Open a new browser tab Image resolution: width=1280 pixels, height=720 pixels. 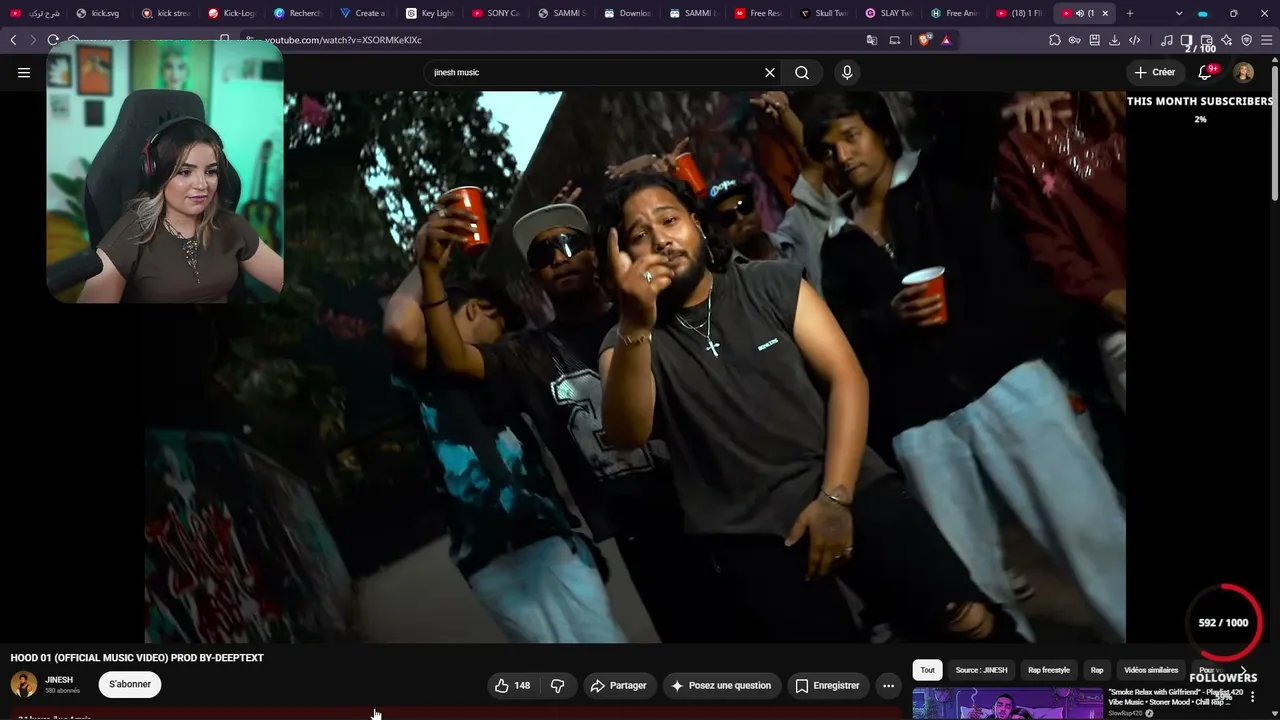click(1130, 13)
